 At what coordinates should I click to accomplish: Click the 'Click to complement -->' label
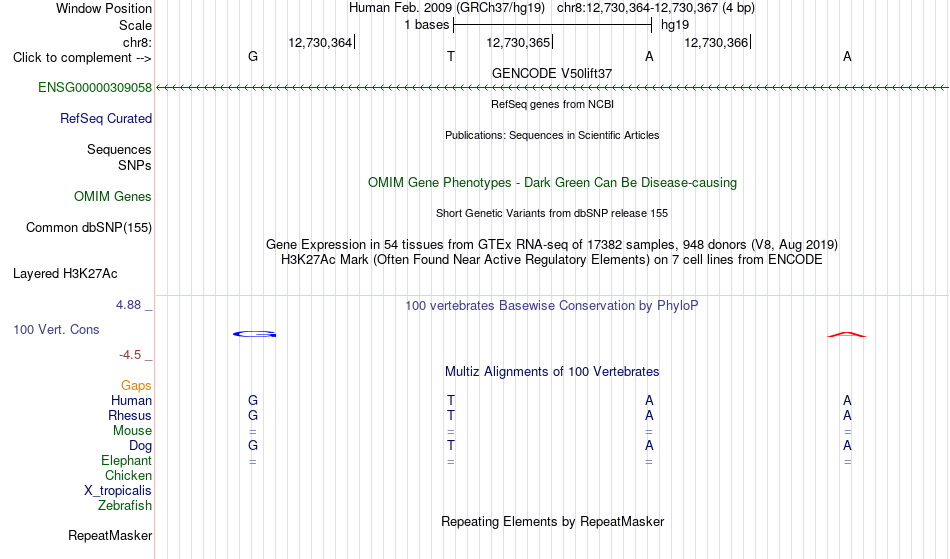pyautogui.click(x=82, y=58)
